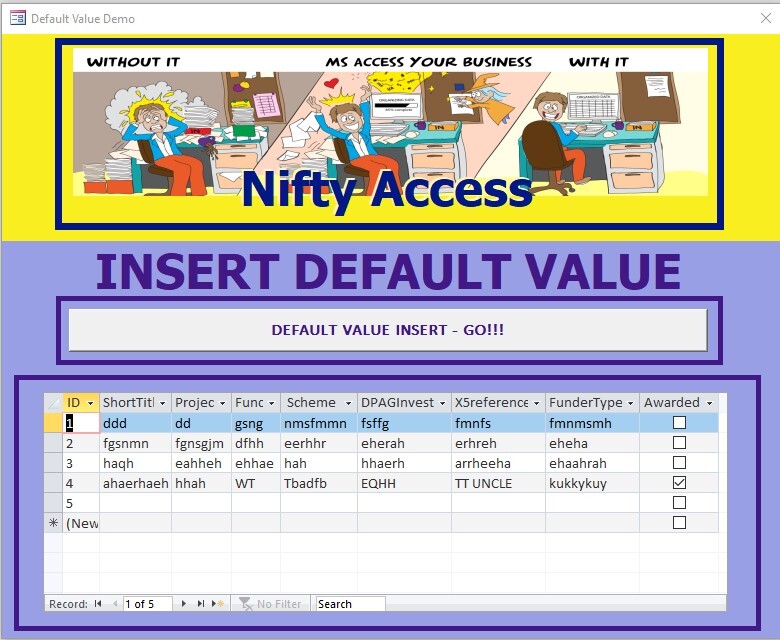
Task: Select the row selector for record 3
Action: pyautogui.click(x=53, y=462)
